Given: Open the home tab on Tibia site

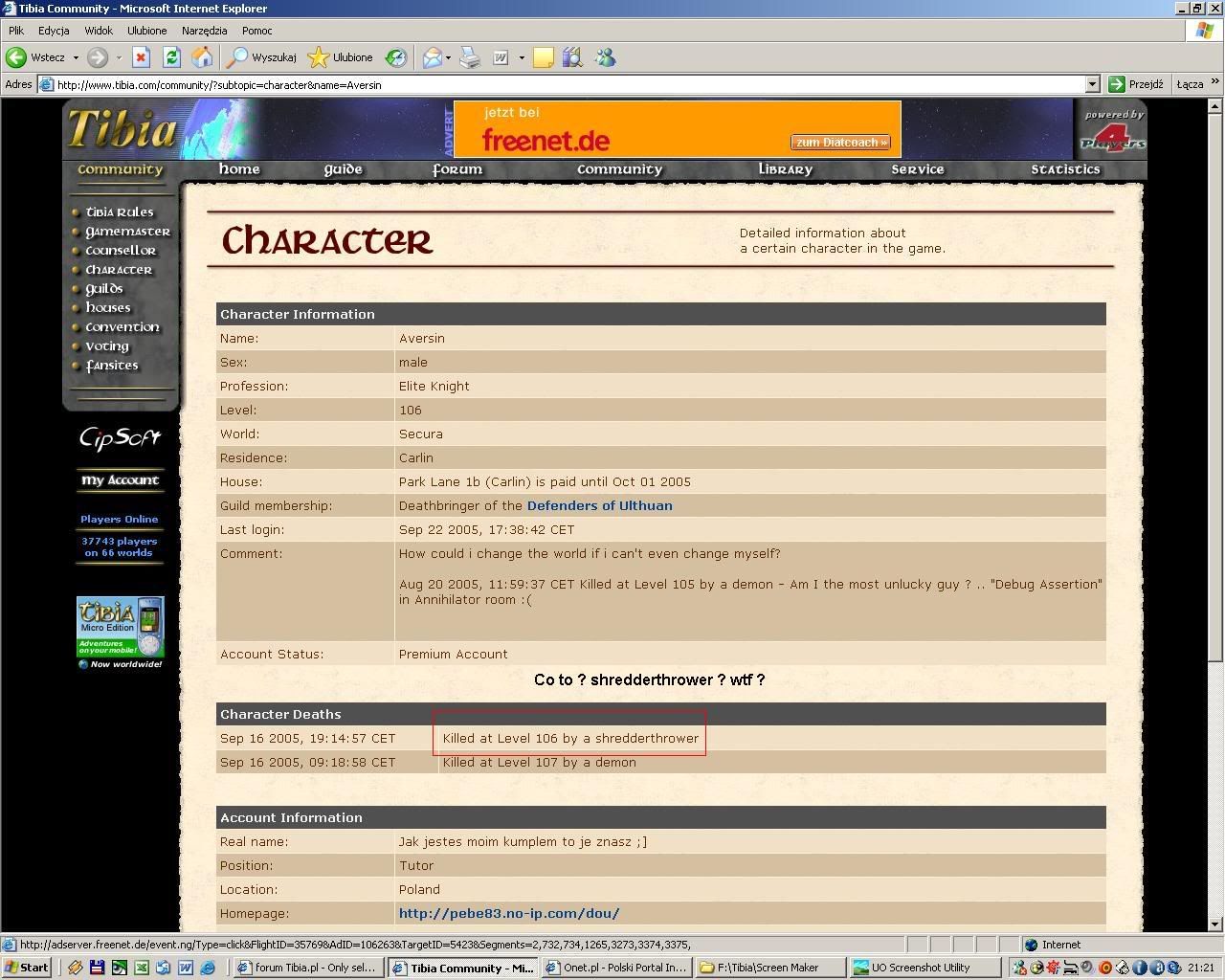Looking at the screenshot, I should coord(239,169).
